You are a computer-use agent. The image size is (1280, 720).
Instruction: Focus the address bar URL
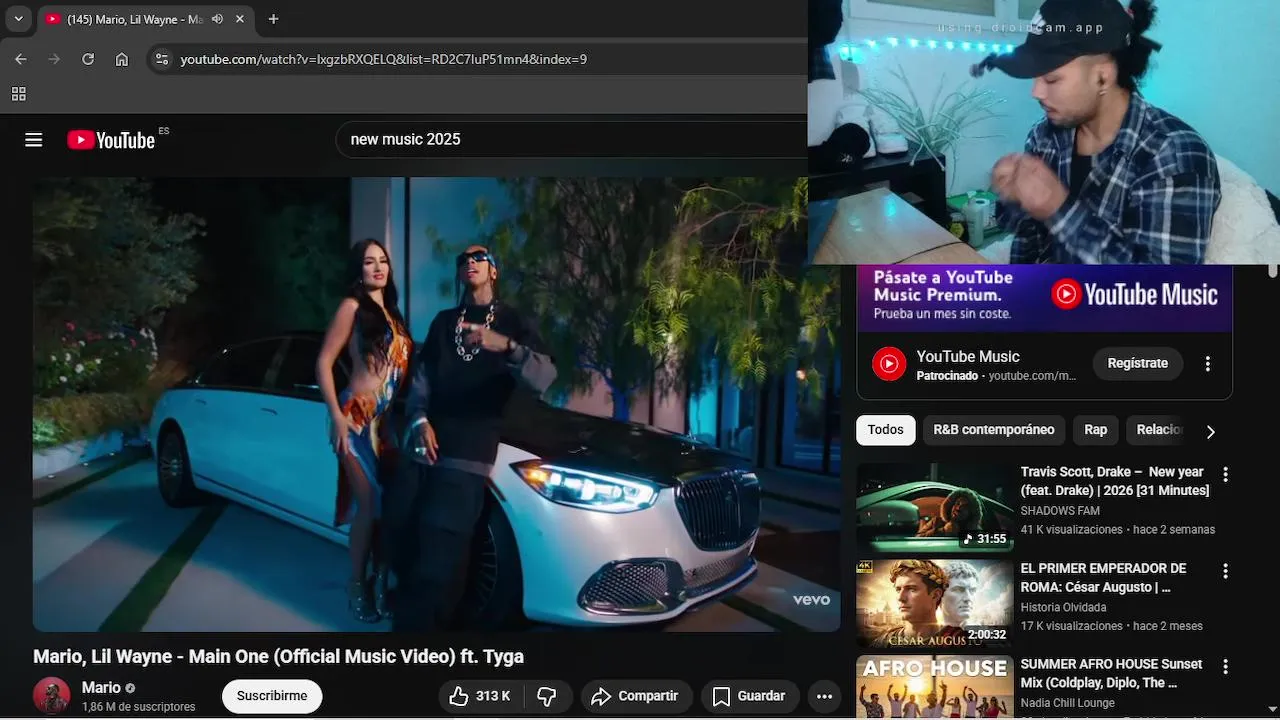click(x=383, y=59)
